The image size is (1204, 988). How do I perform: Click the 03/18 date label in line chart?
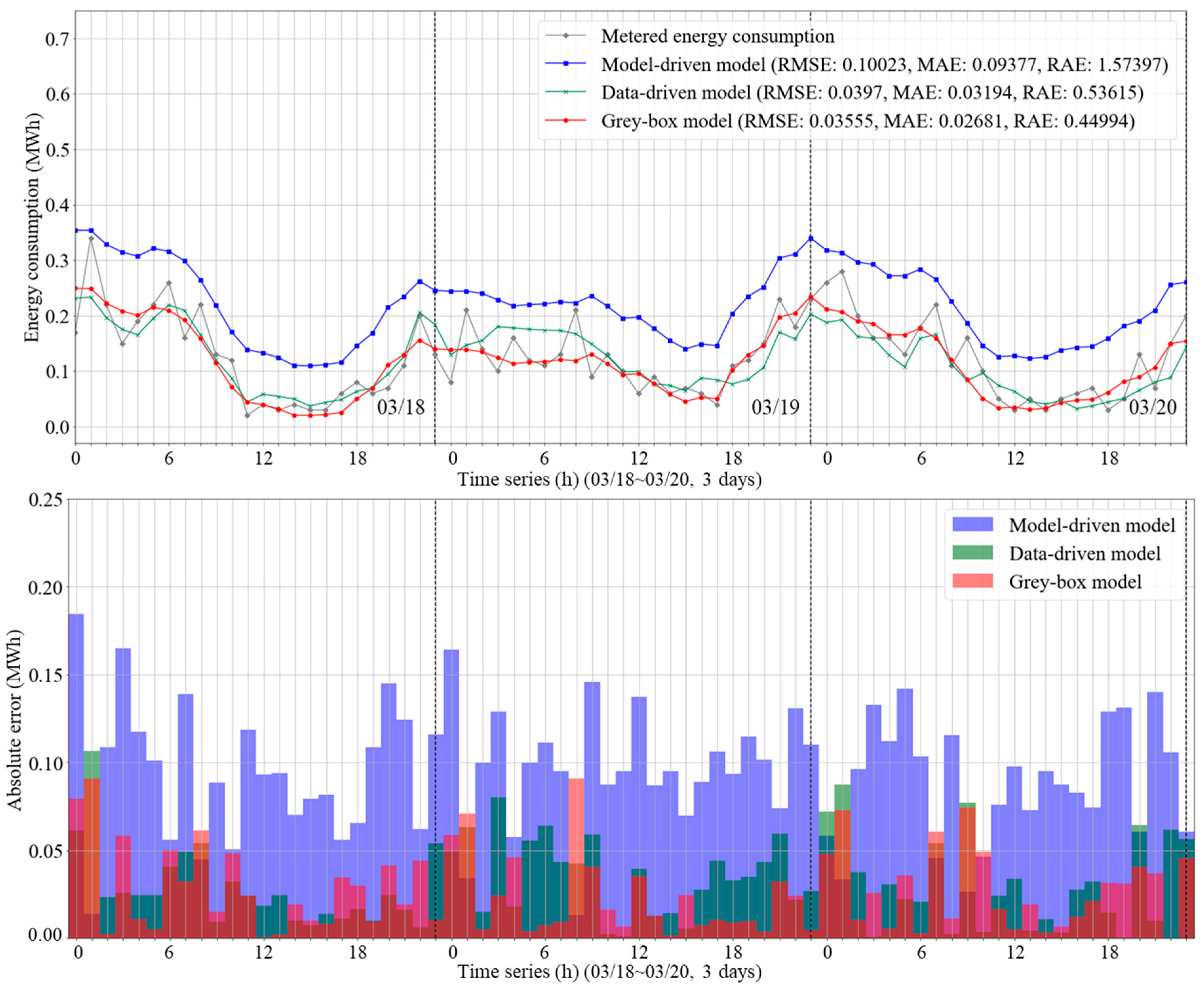[401, 408]
